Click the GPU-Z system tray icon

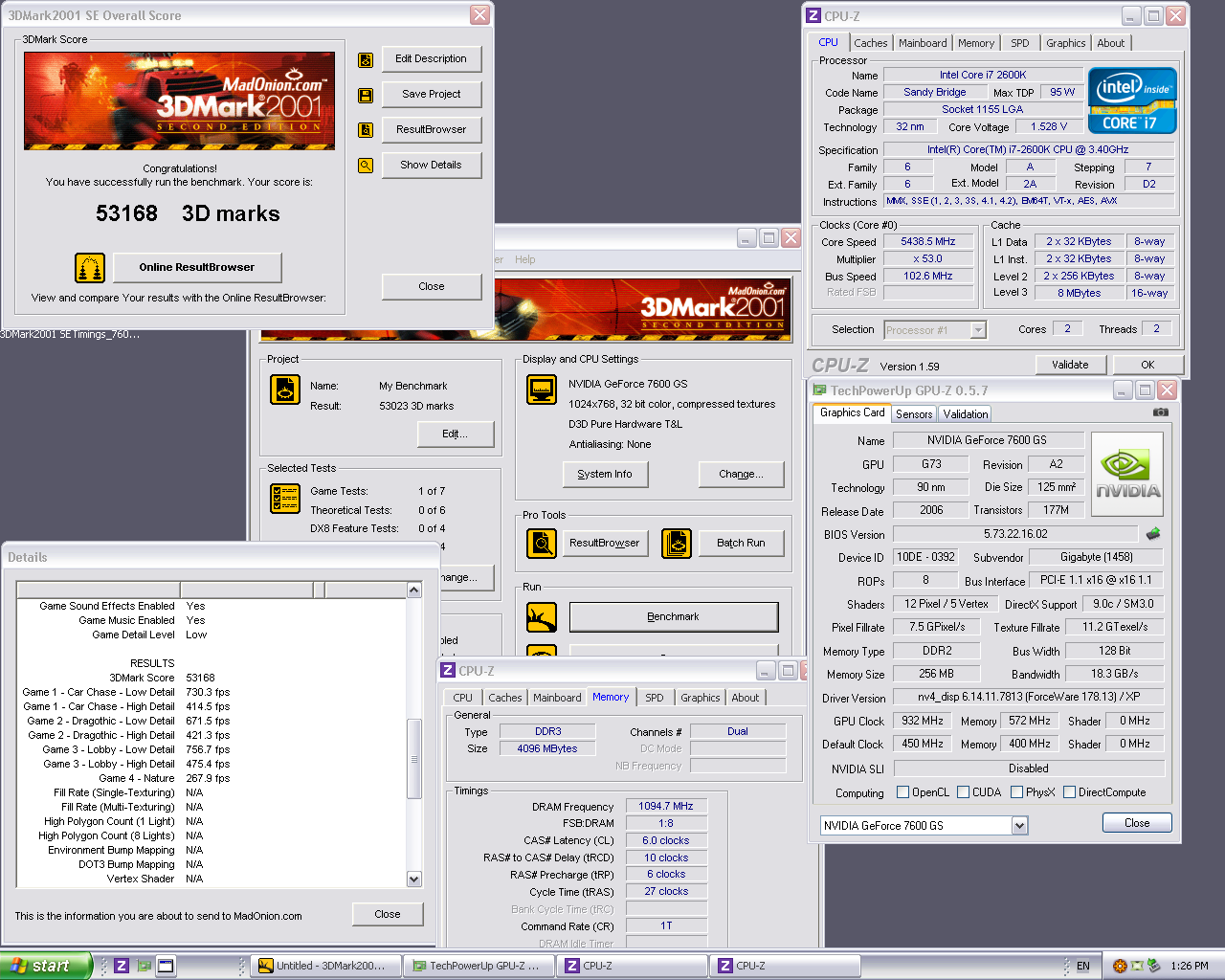pos(1137,966)
